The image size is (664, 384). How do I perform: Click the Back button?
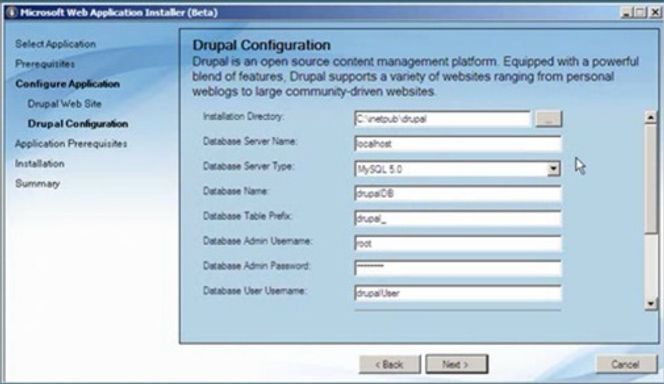tap(390, 365)
